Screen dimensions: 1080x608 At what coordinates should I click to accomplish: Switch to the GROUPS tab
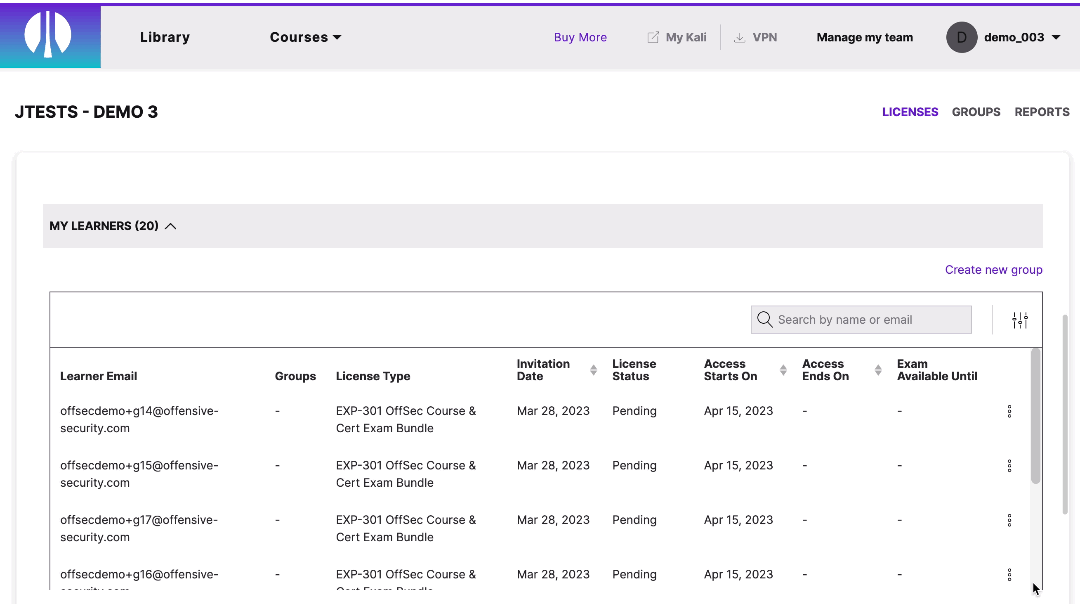click(x=976, y=112)
